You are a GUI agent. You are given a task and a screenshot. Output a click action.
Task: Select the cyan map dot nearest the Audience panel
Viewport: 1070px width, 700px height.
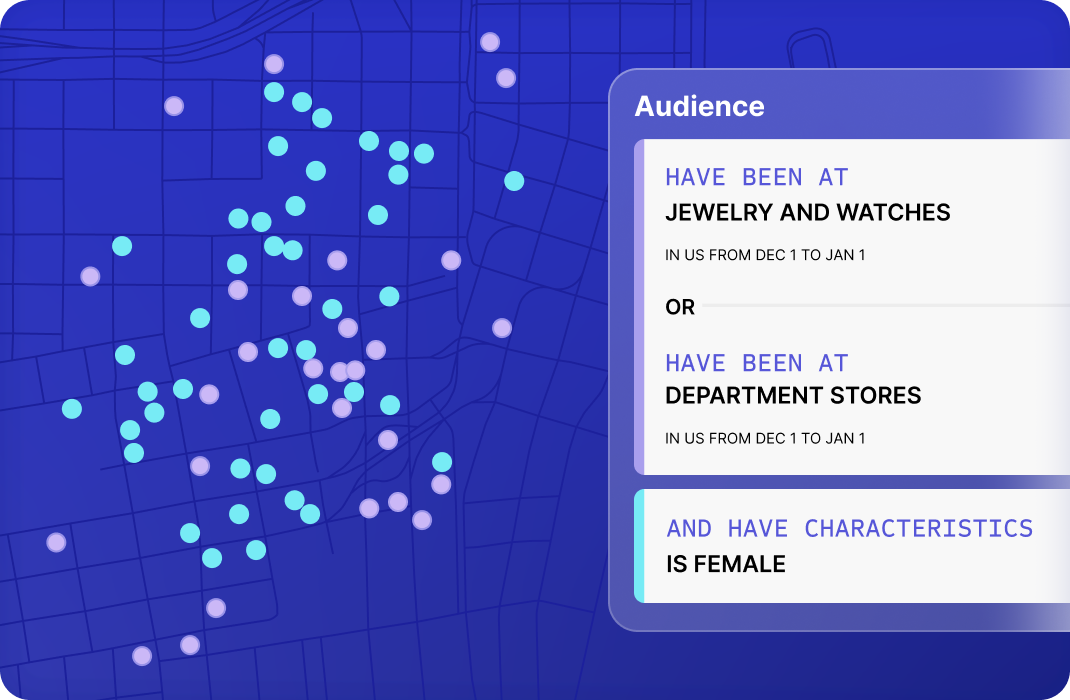point(514,181)
